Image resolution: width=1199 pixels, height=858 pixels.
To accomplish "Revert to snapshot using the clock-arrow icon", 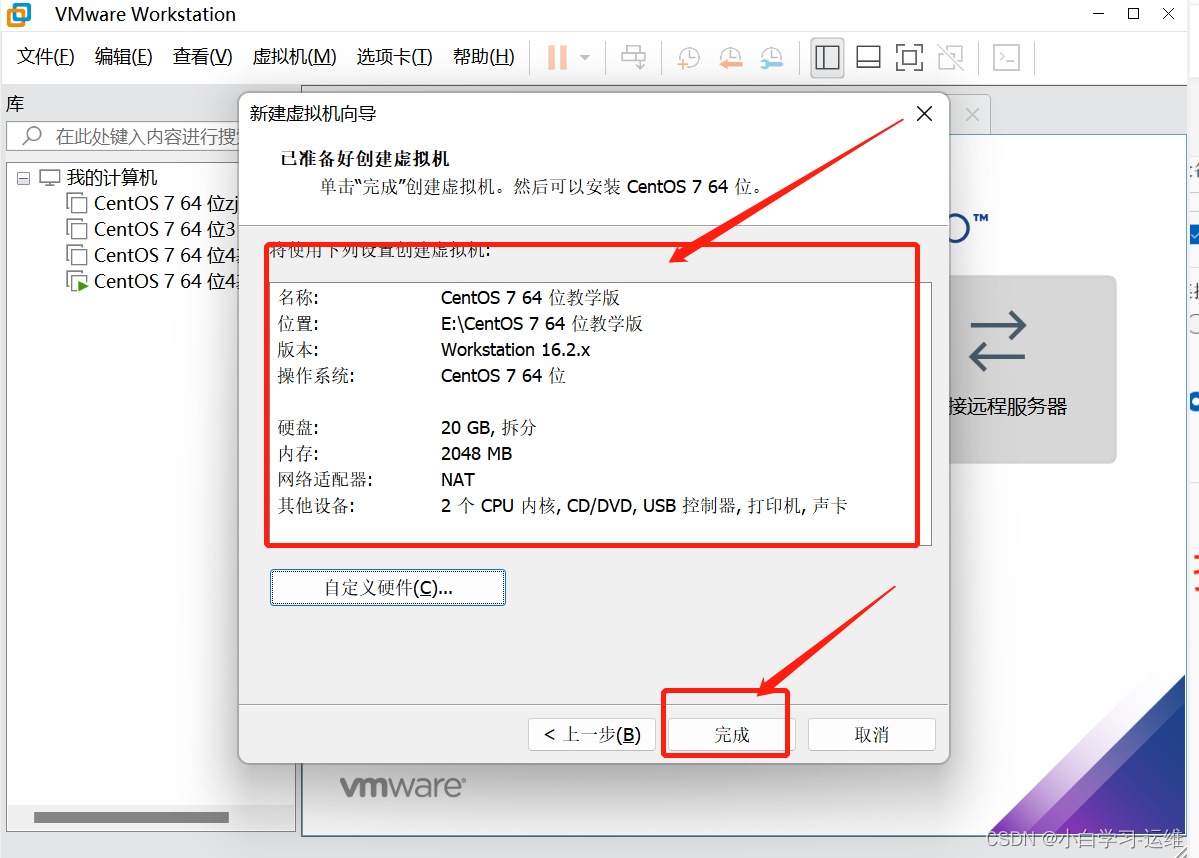I will click(730, 57).
